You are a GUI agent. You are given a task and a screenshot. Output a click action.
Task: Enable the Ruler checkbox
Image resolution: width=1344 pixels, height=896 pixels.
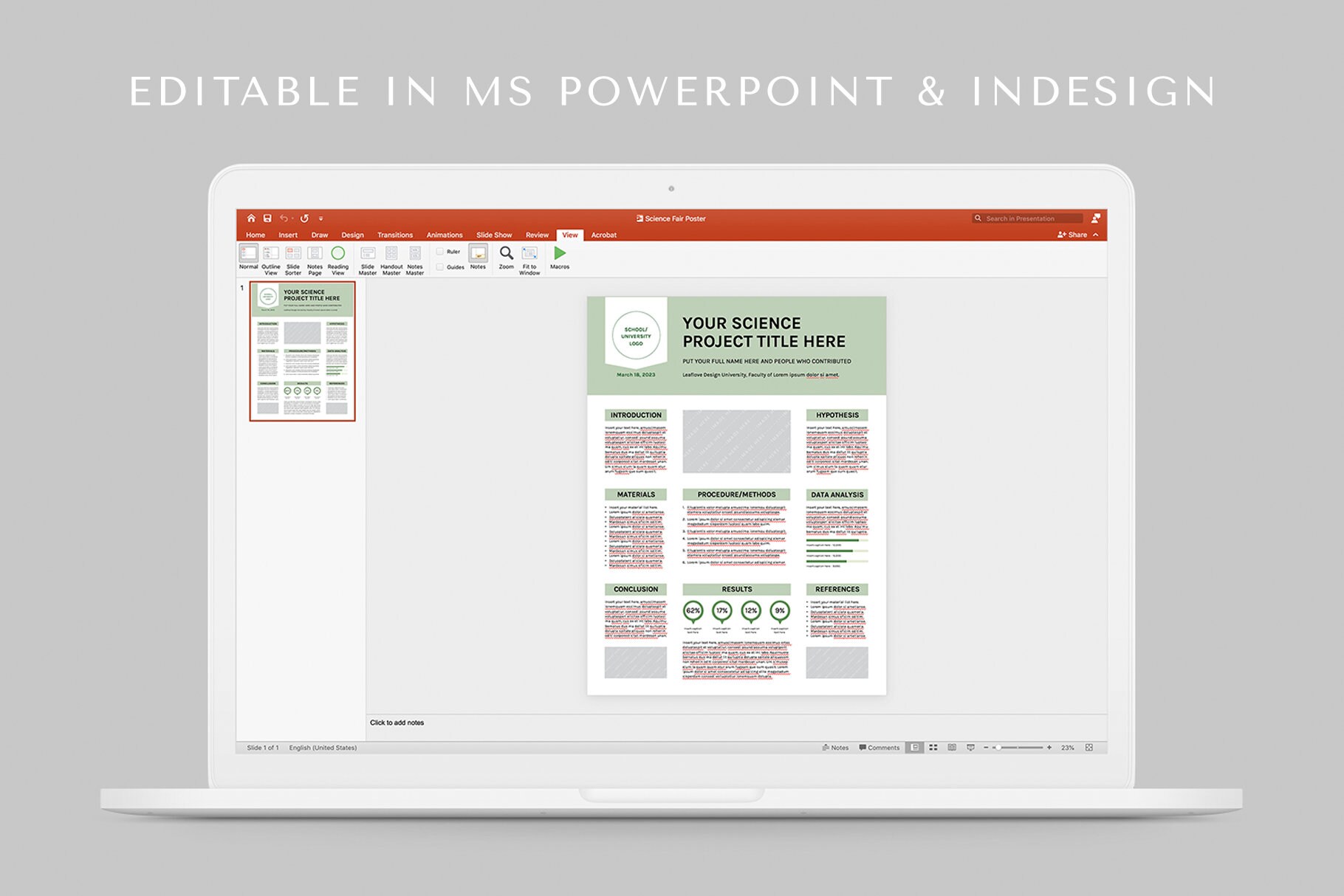pos(439,252)
